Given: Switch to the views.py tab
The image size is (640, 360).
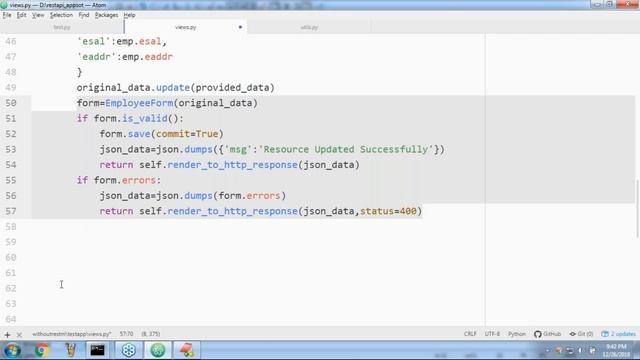Looking at the screenshot, I should [x=186, y=27].
